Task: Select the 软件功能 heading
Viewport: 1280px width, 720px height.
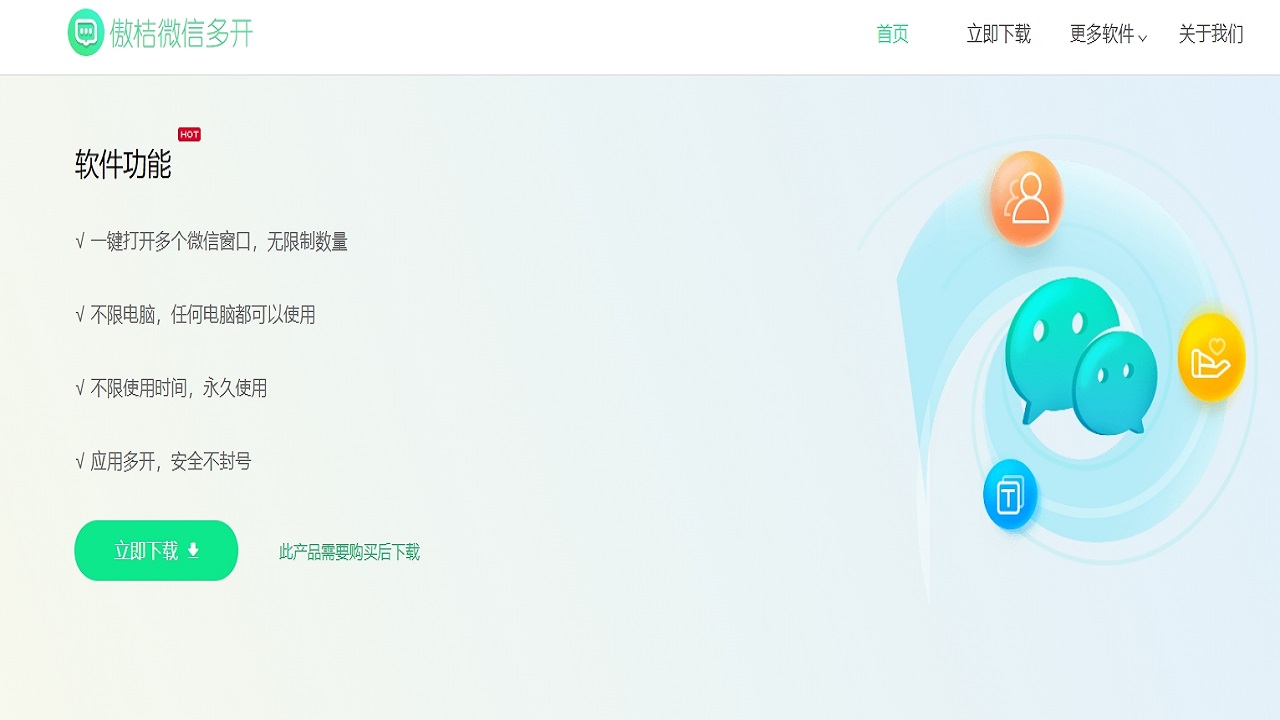Action: pyautogui.click(x=123, y=164)
